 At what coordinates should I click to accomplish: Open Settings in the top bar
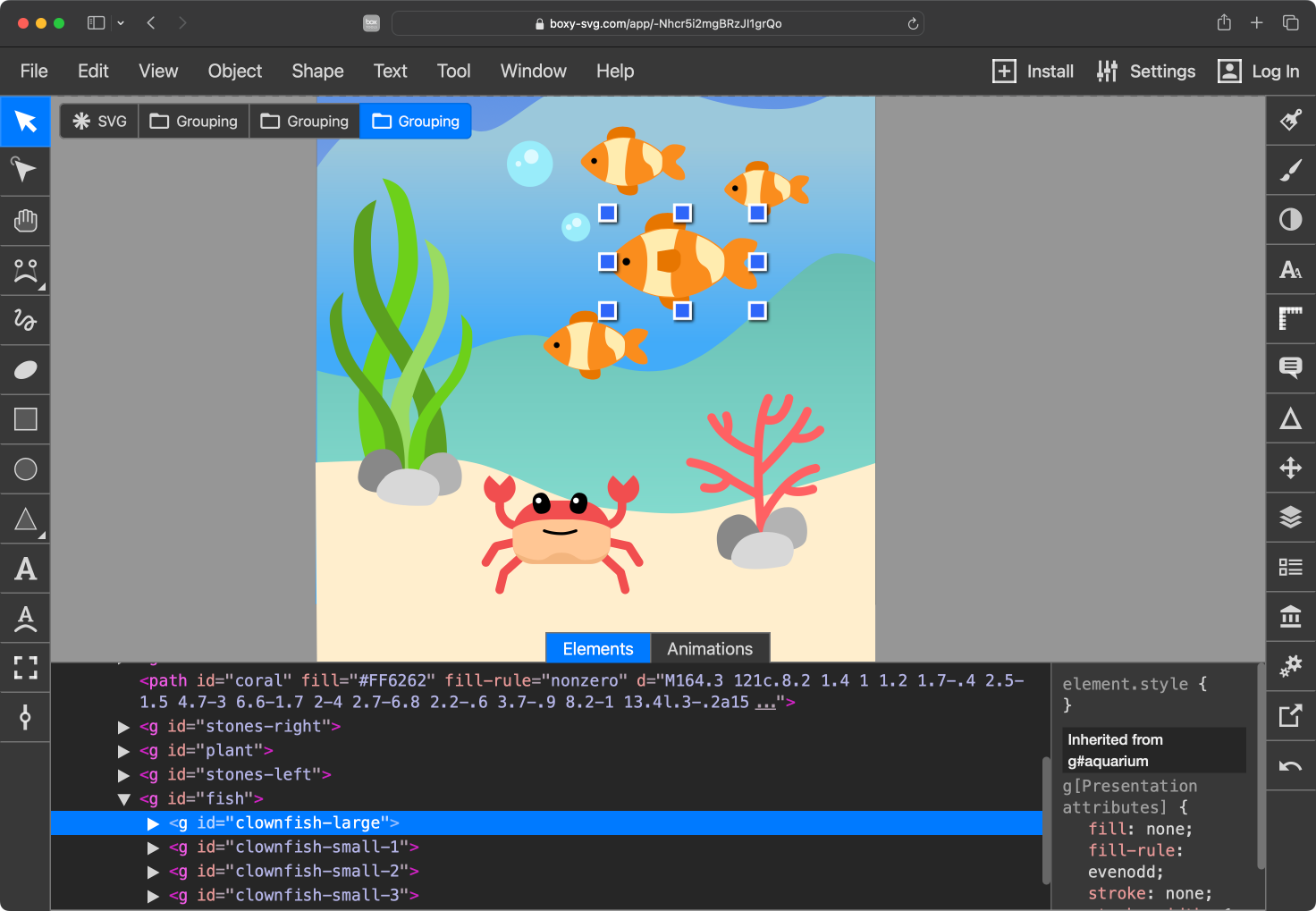(x=1146, y=72)
